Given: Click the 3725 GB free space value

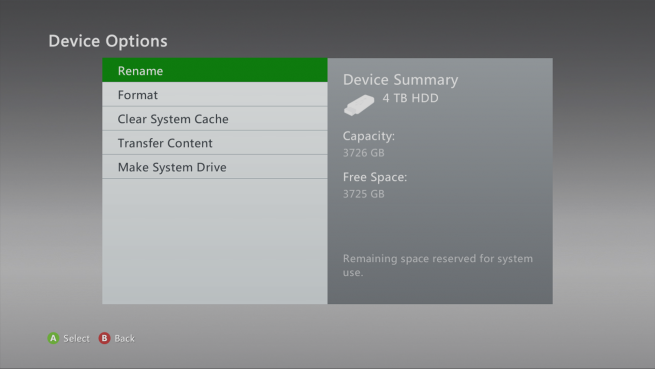Looking at the screenshot, I should click(x=363, y=194).
